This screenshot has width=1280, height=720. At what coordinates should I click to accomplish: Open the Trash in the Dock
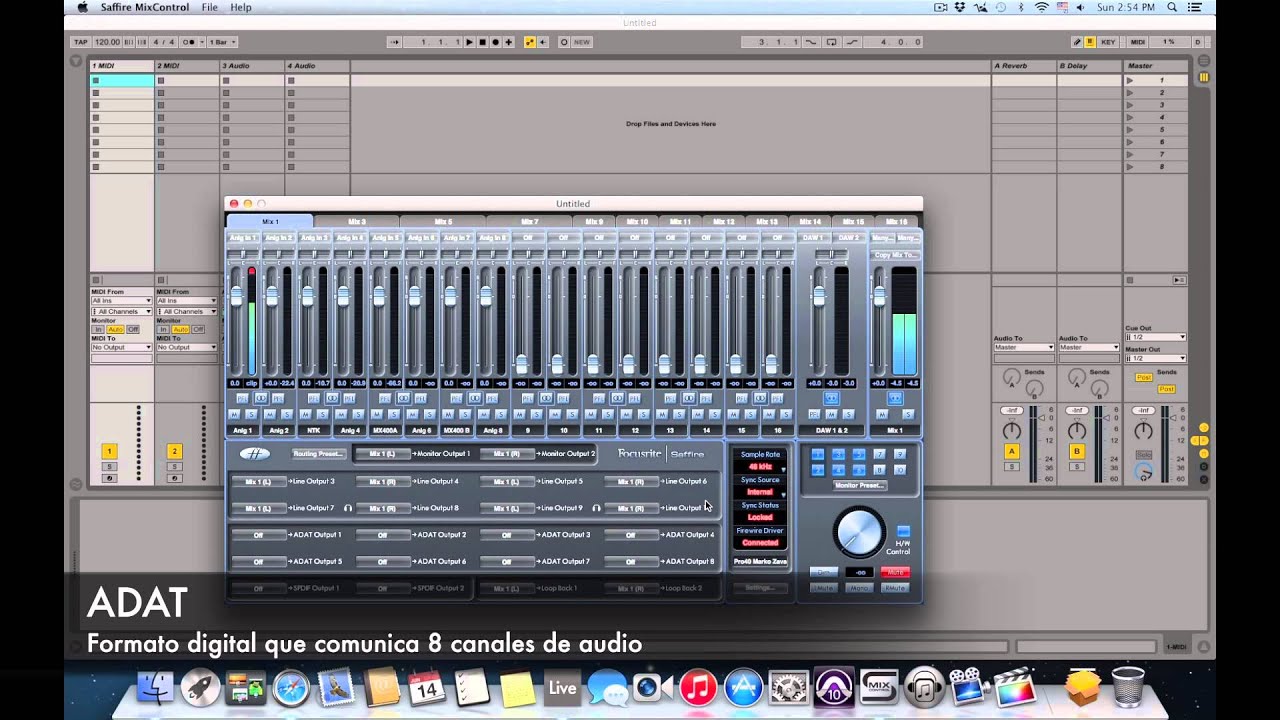[1128, 687]
